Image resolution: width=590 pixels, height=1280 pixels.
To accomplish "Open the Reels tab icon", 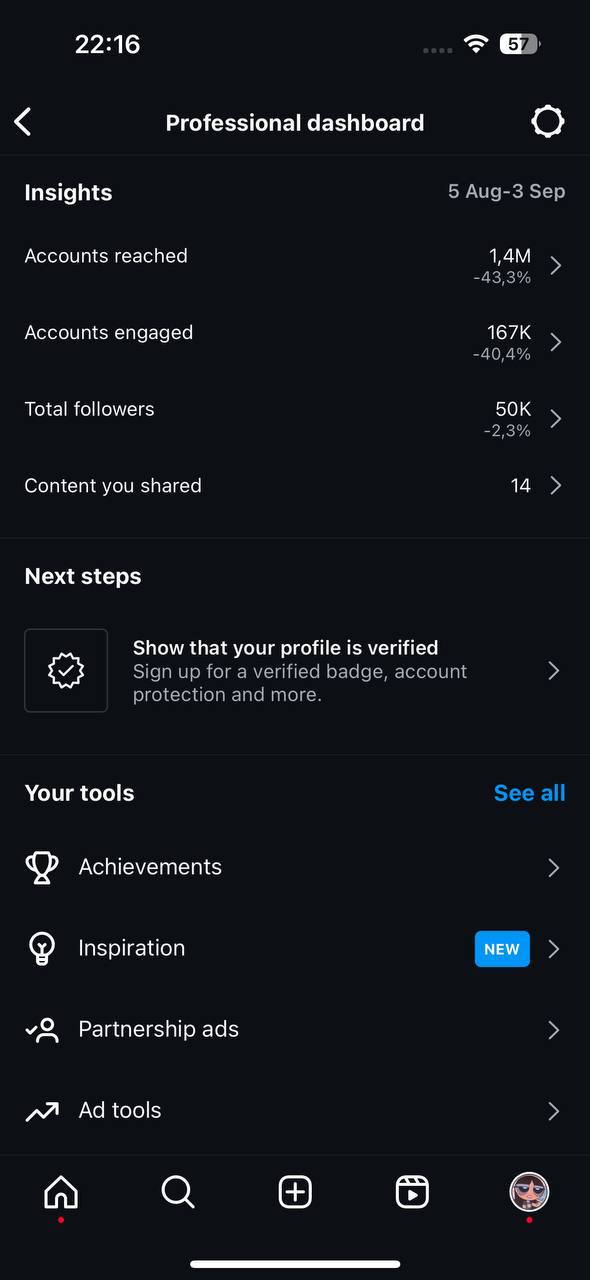I will tap(412, 1192).
